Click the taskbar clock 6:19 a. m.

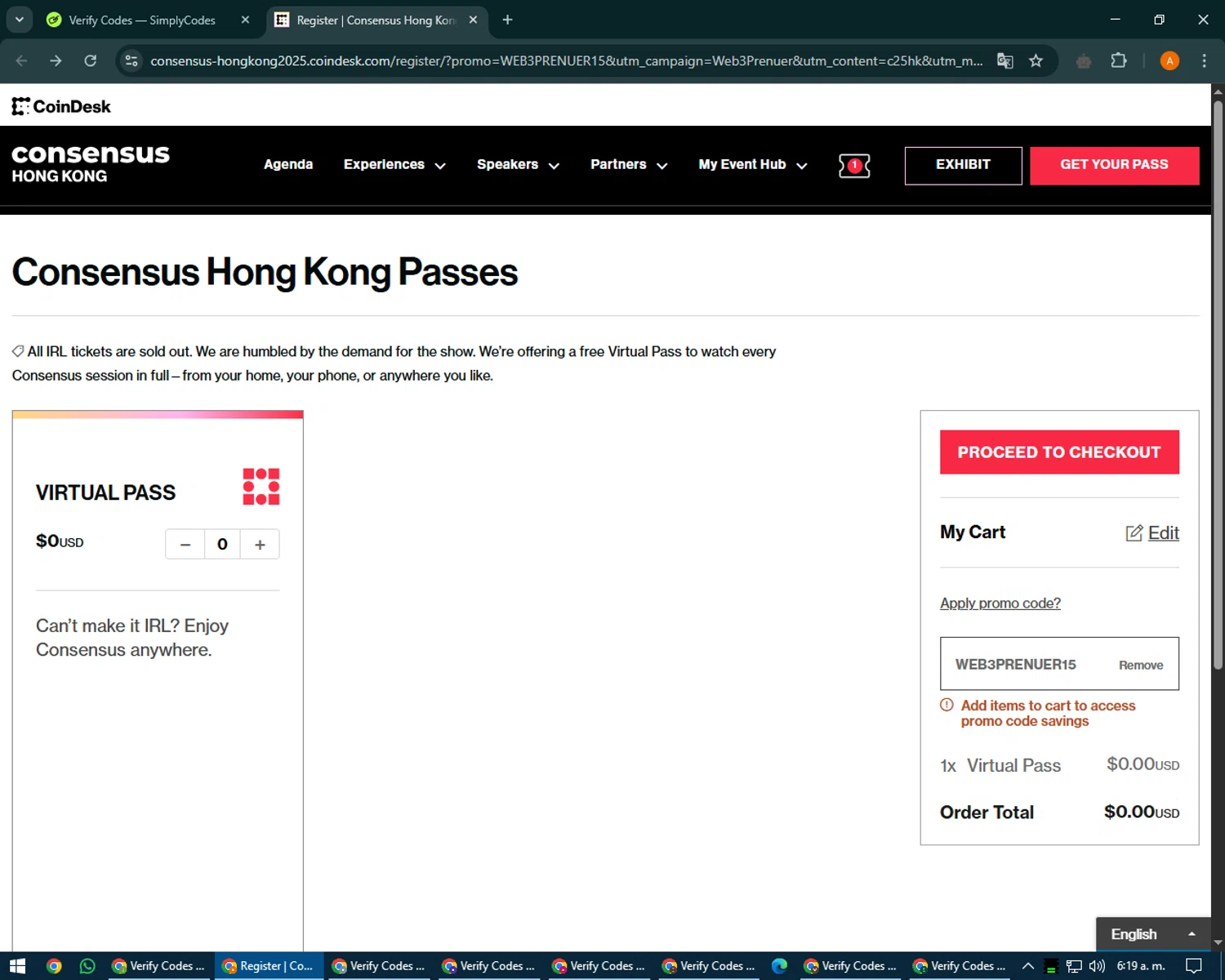(1141, 966)
